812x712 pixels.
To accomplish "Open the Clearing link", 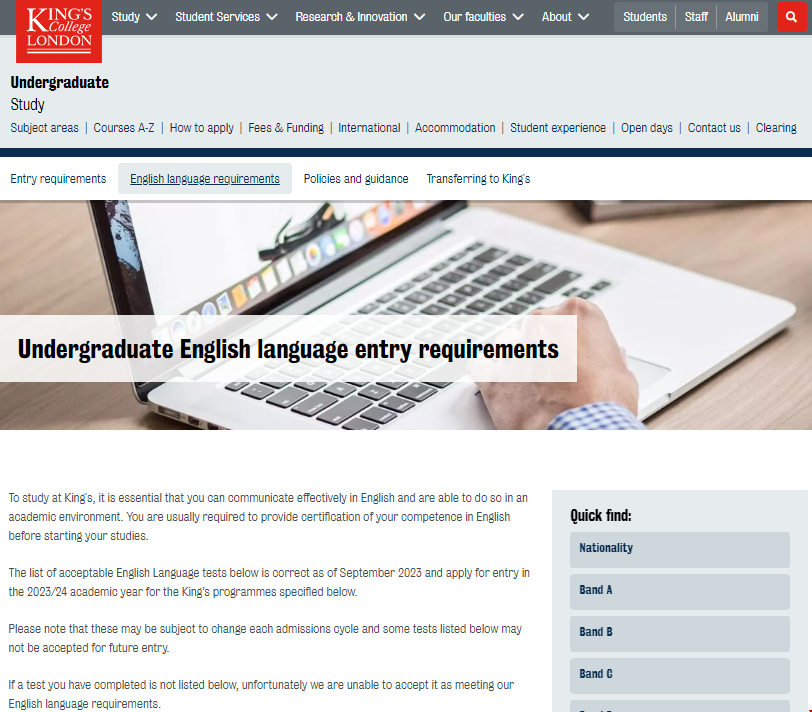I will pos(776,128).
